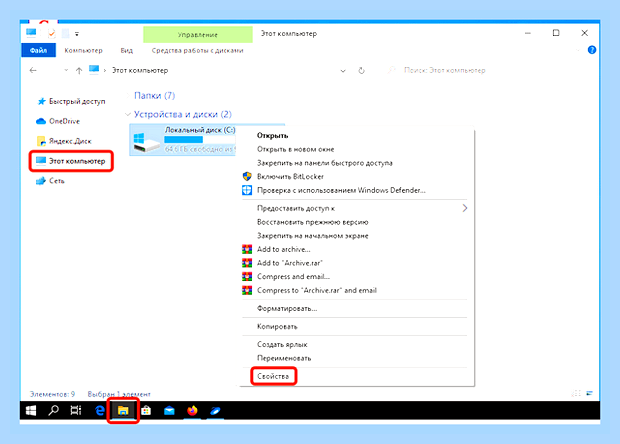This screenshot has height=444, width=620.
Task: Open the Файл ribbon tab
Action: tap(38, 50)
